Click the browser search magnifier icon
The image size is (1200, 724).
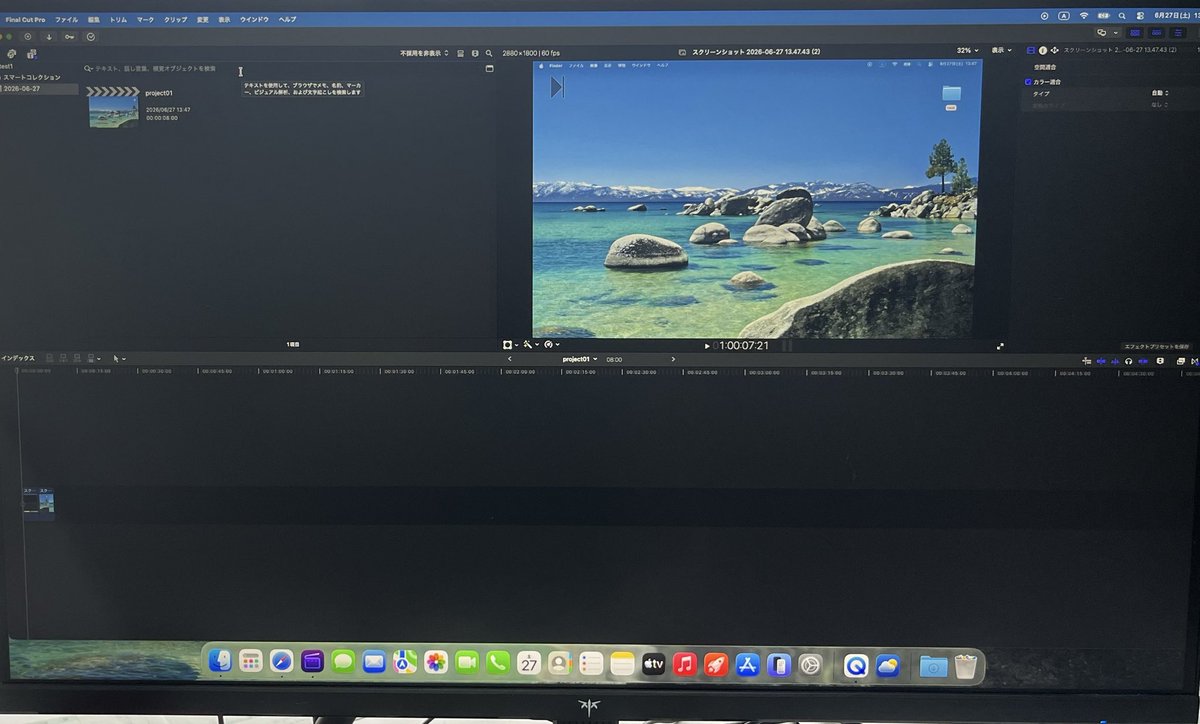pos(489,53)
